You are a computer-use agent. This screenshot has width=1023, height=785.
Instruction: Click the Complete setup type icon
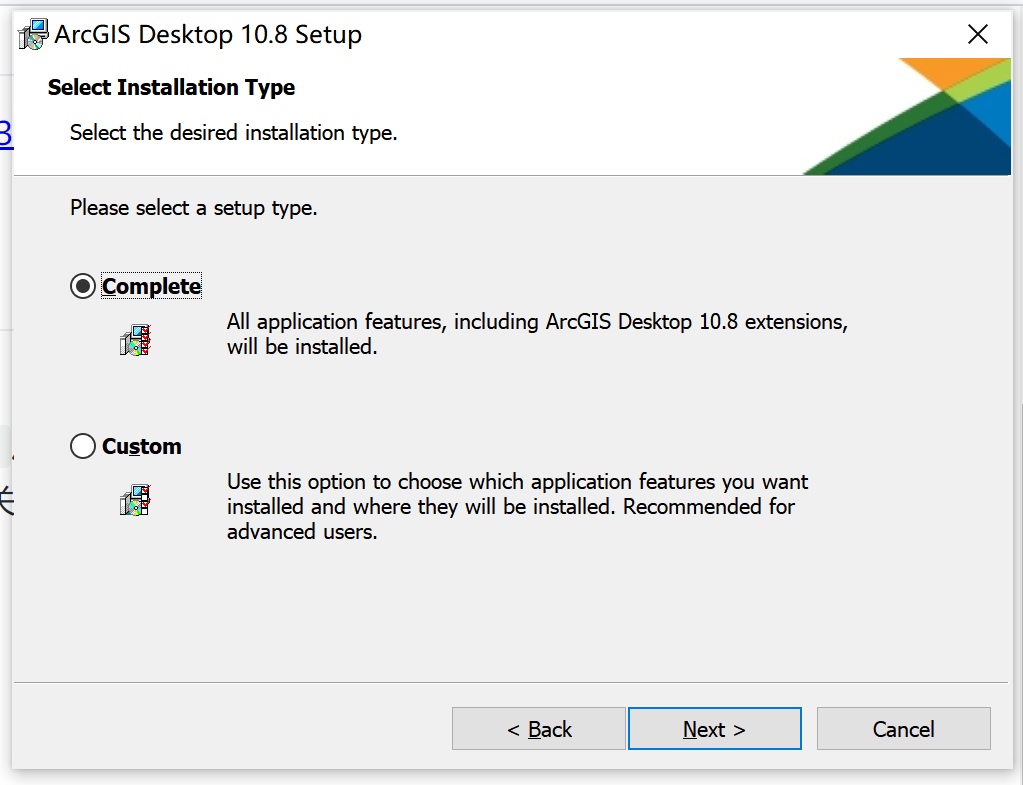tap(135, 340)
